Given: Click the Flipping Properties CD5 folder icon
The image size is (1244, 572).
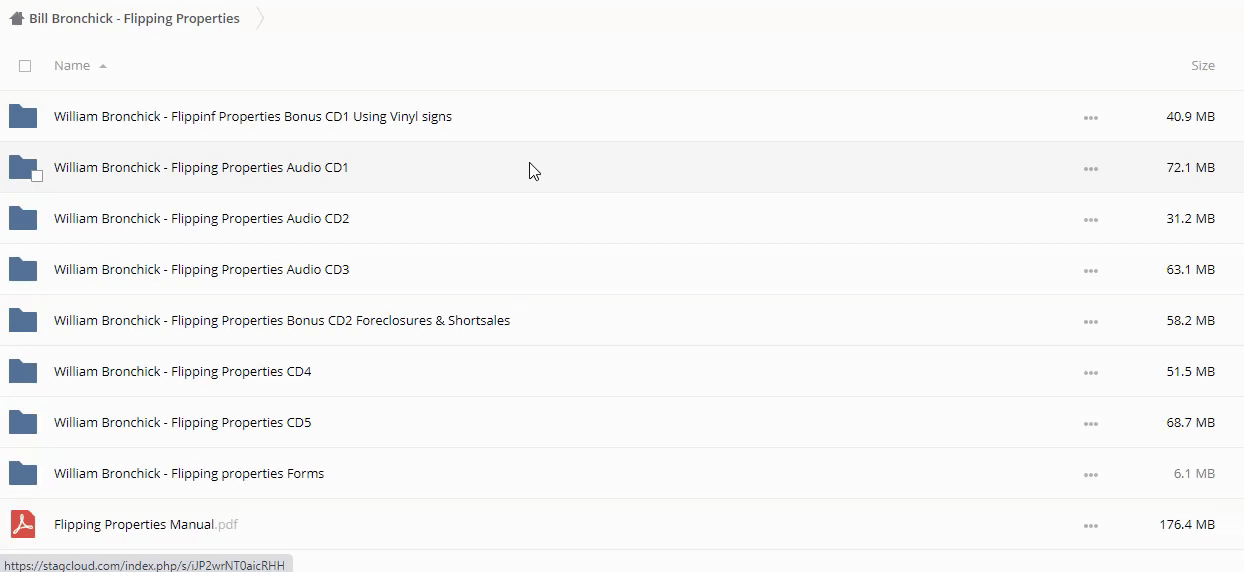Looking at the screenshot, I should (23, 423).
